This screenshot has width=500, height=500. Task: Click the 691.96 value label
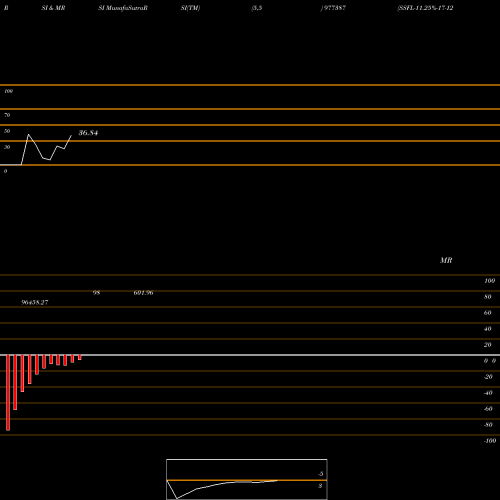[x=143, y=293]
